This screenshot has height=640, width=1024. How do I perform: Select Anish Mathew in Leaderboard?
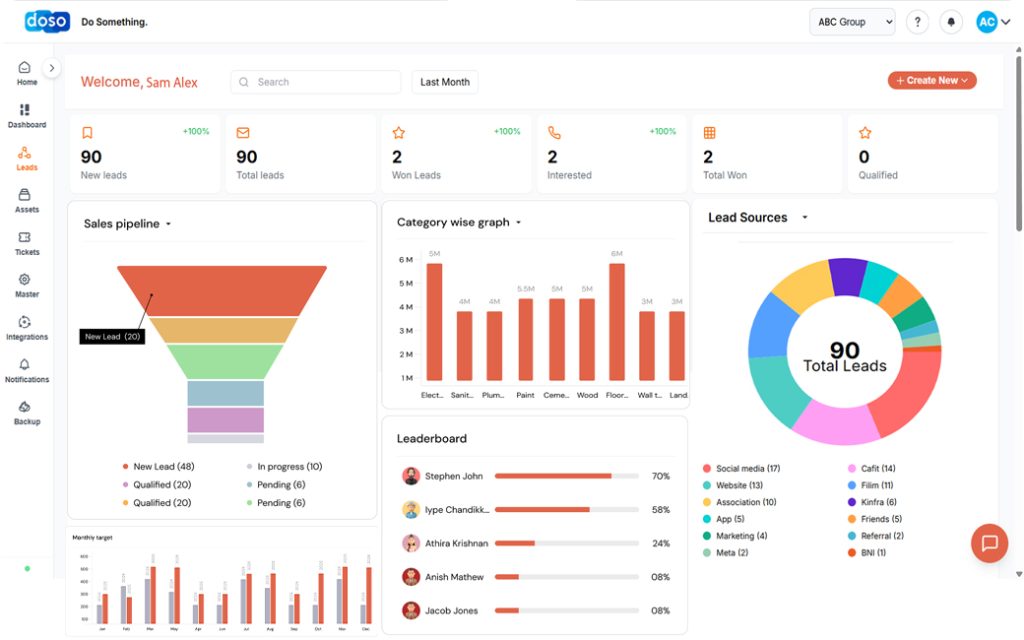click(x=454, y=577)
